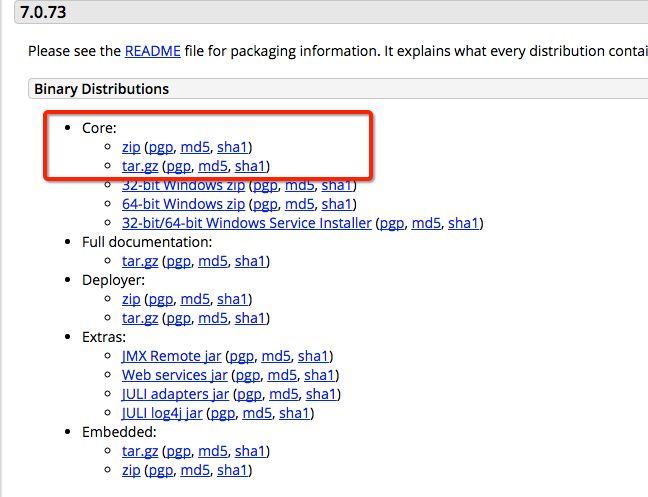648x497 pixels.
Task: Open md5 for Embedded tar.gz
Action: pos(213,451)
